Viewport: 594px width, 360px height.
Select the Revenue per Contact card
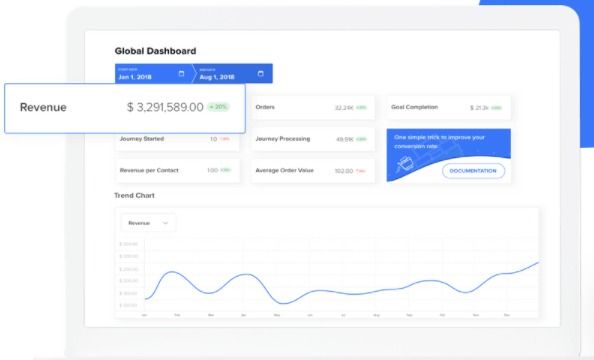177,171
